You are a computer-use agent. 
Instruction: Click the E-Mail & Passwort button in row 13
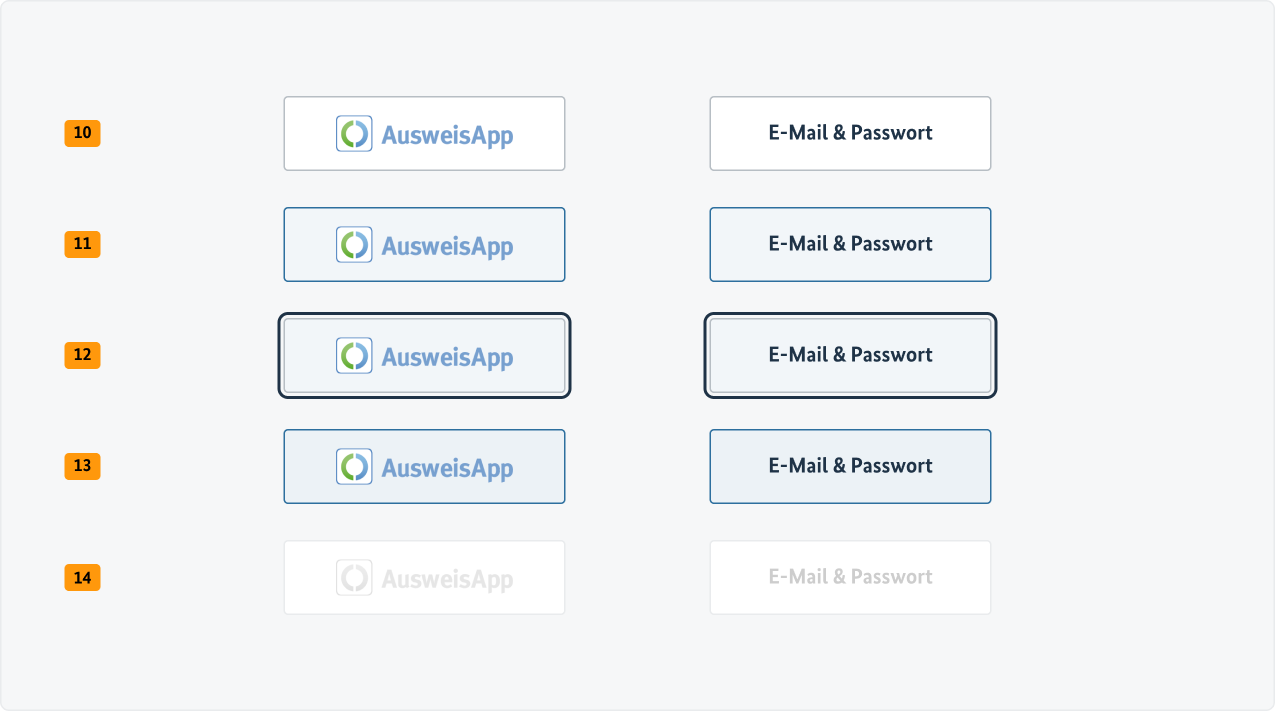pyautogui.click(x=850, y=466)
